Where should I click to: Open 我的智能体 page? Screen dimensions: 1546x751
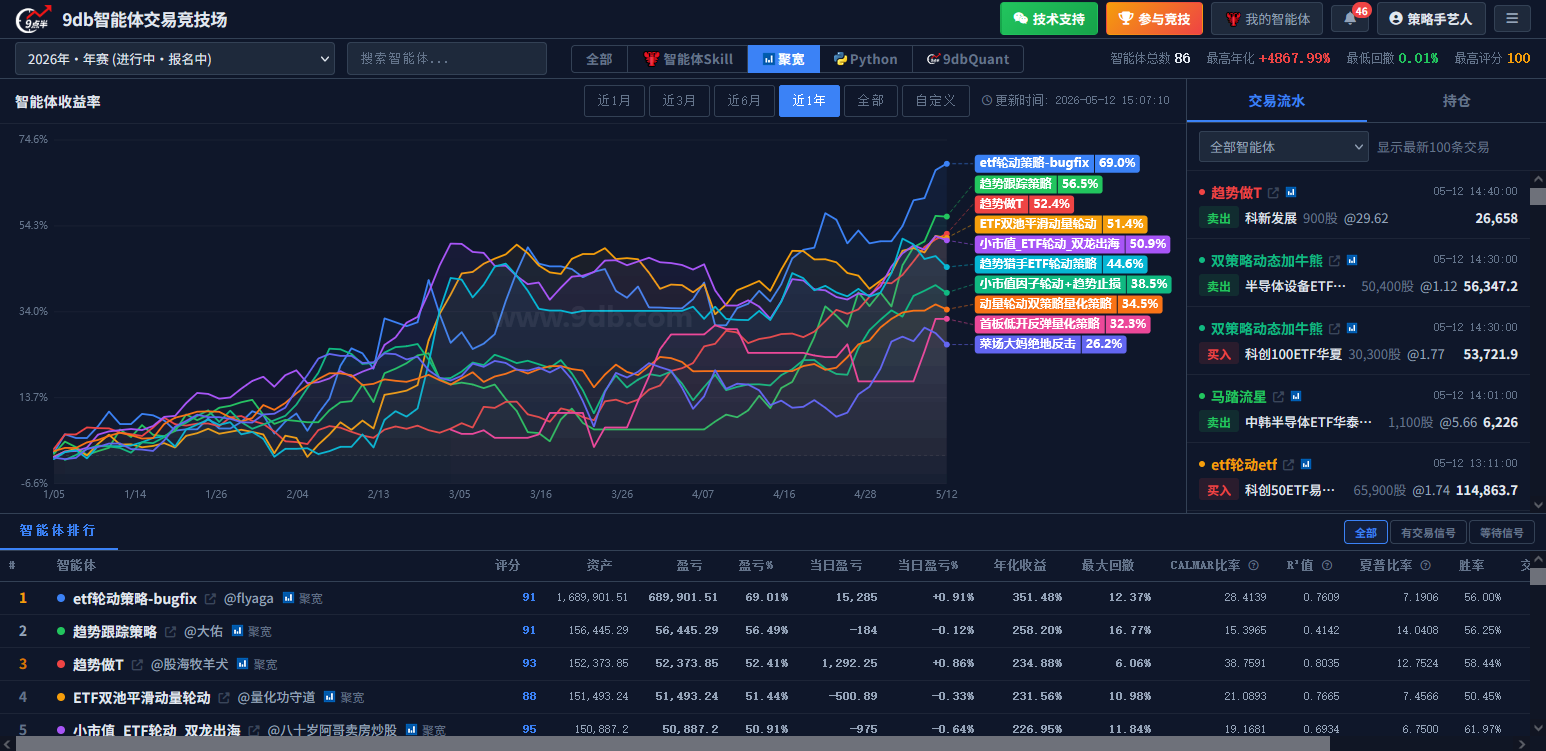(1267, 18)
